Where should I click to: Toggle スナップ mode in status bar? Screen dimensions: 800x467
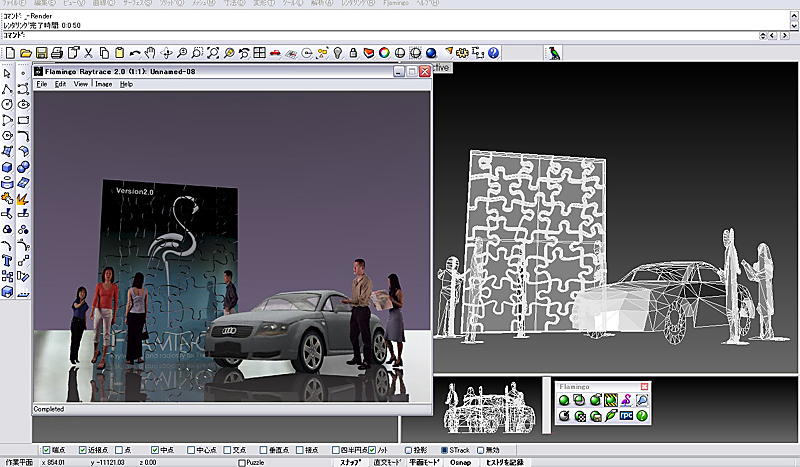click(x=351, y=462)
